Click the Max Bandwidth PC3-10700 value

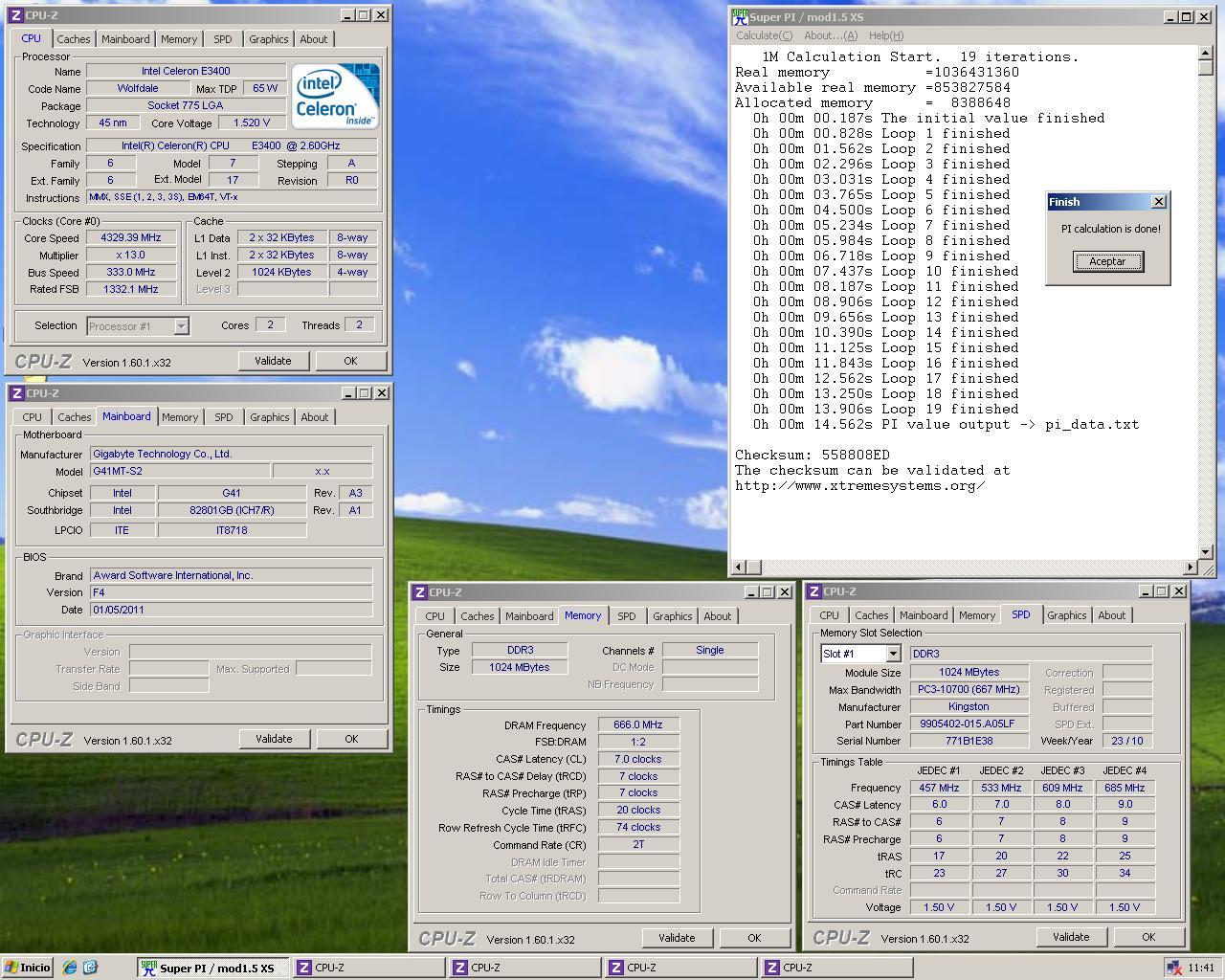969,690
